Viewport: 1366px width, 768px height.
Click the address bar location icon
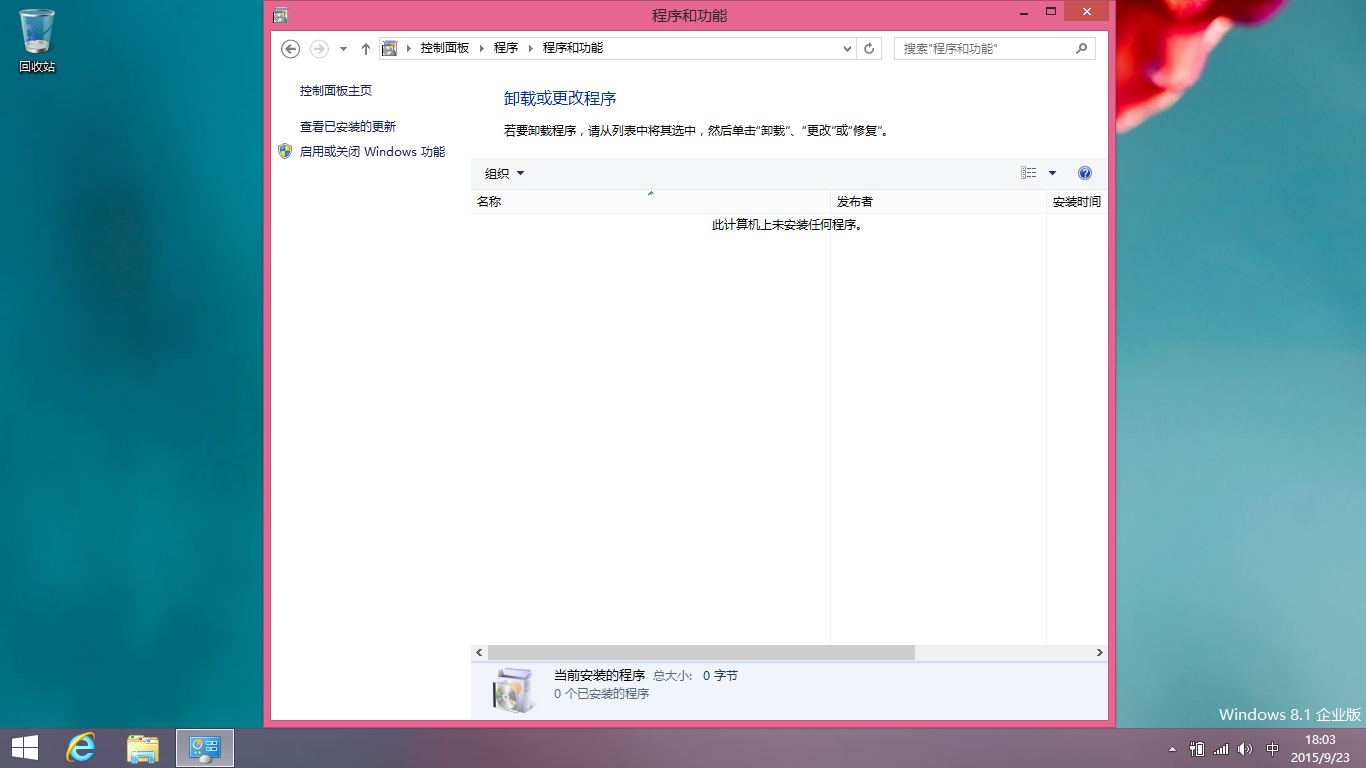point(390,48)
